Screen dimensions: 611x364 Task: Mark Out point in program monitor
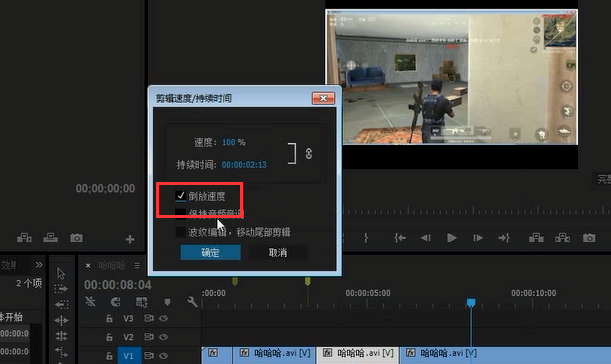[366, 238]
